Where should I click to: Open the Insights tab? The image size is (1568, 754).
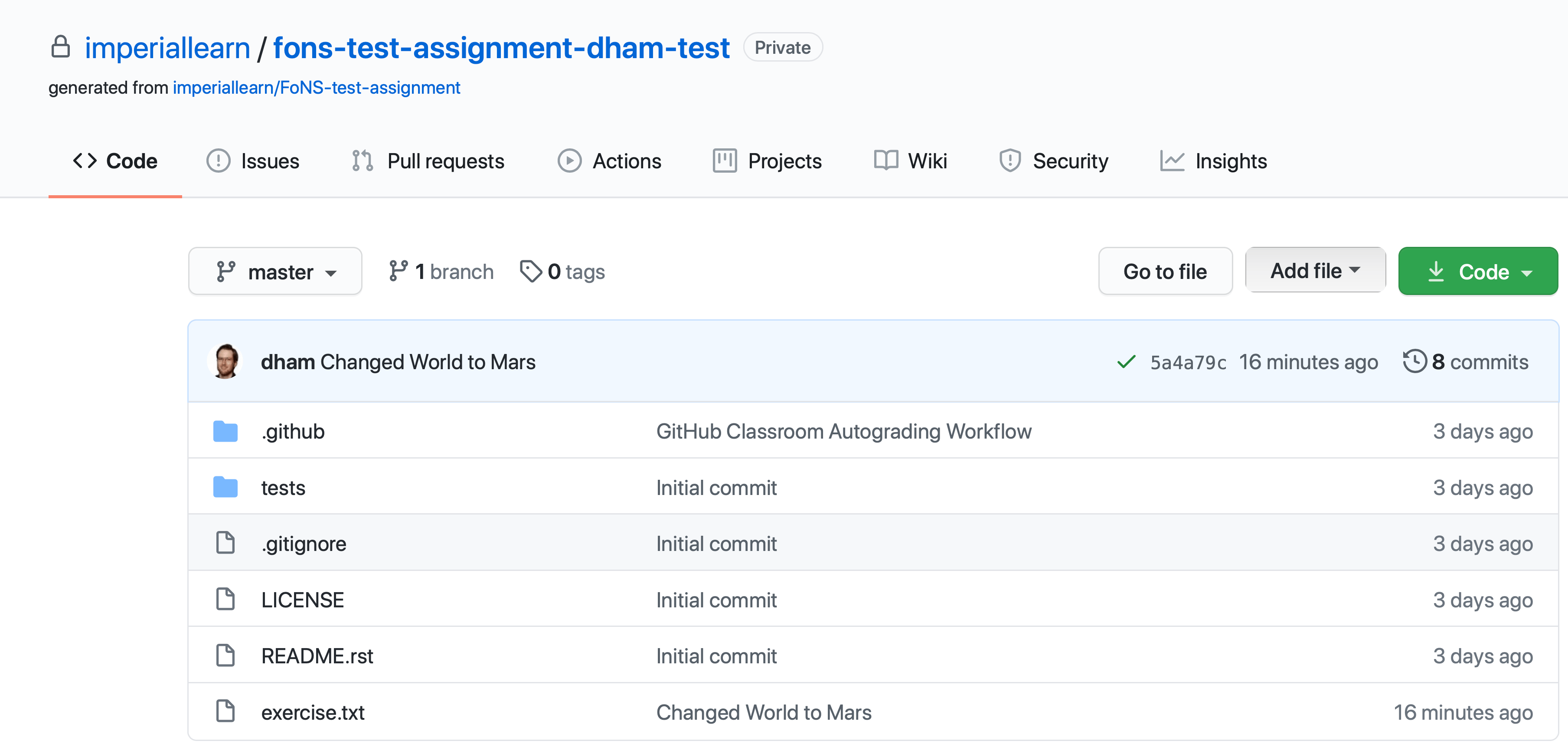tap(1214, 161)
